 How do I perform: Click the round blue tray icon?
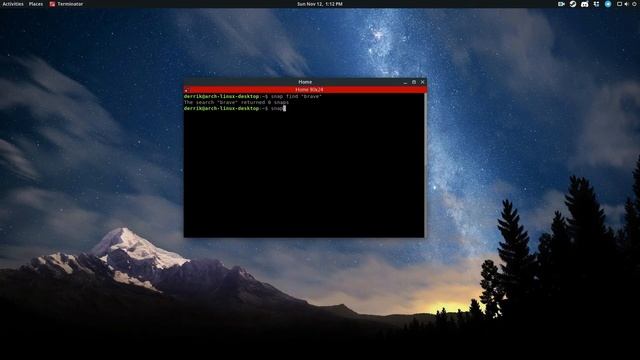pyautogui.click(x=608, y=4)
